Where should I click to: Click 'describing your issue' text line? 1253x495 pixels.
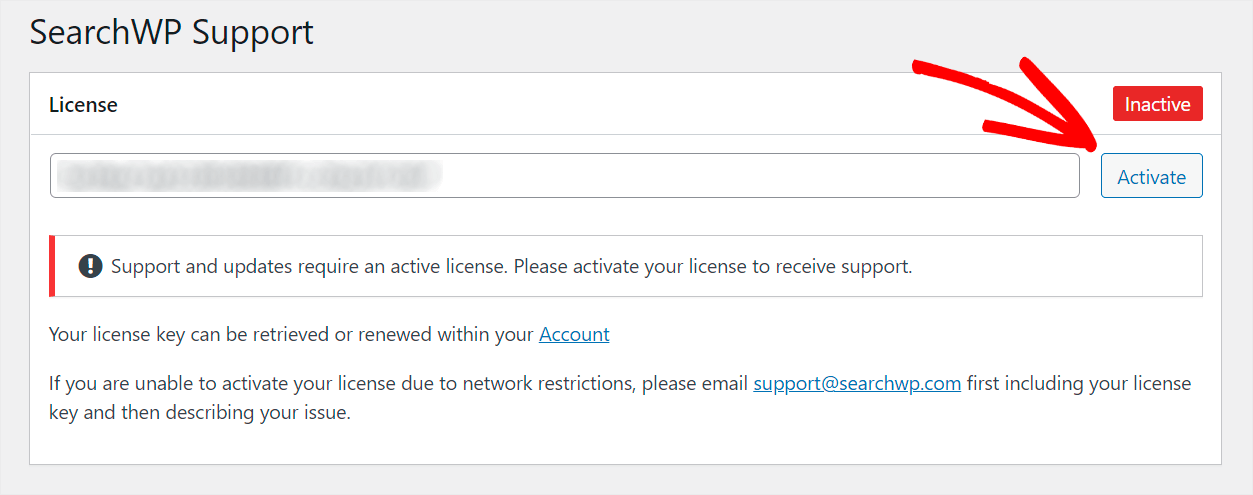(x=200, y=412)
